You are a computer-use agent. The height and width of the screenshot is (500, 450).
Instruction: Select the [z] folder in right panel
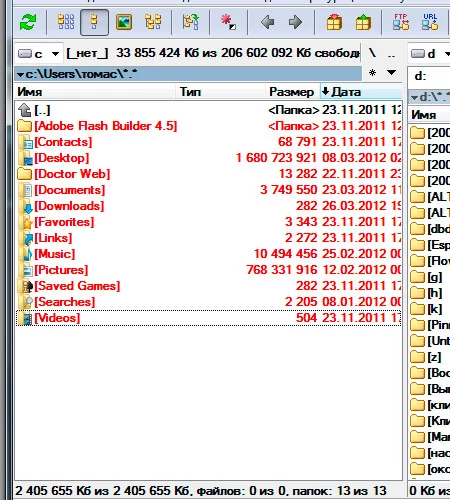pyautogui.click(x=430, y=357)
